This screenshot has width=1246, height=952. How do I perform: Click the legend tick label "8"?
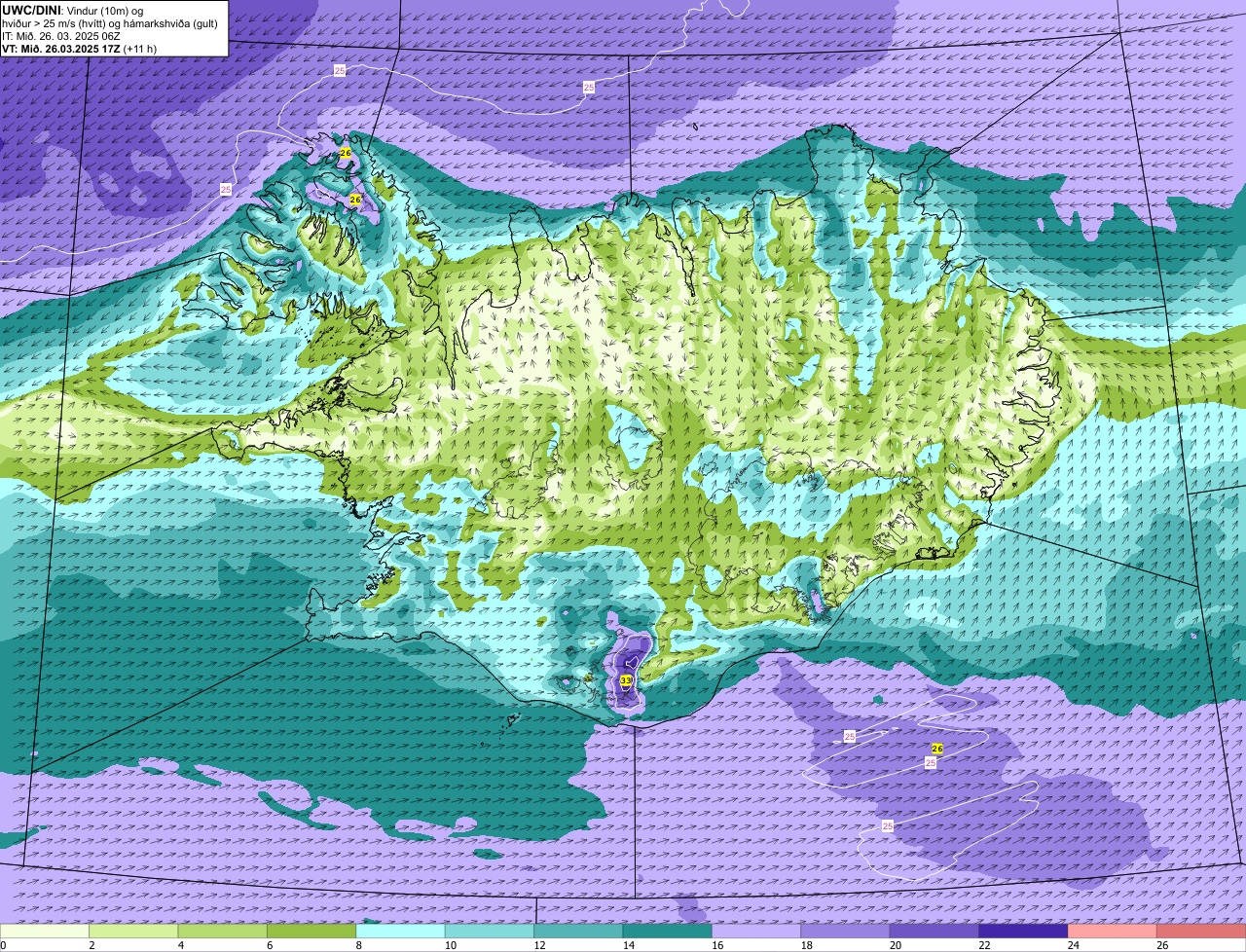[359, 945]
